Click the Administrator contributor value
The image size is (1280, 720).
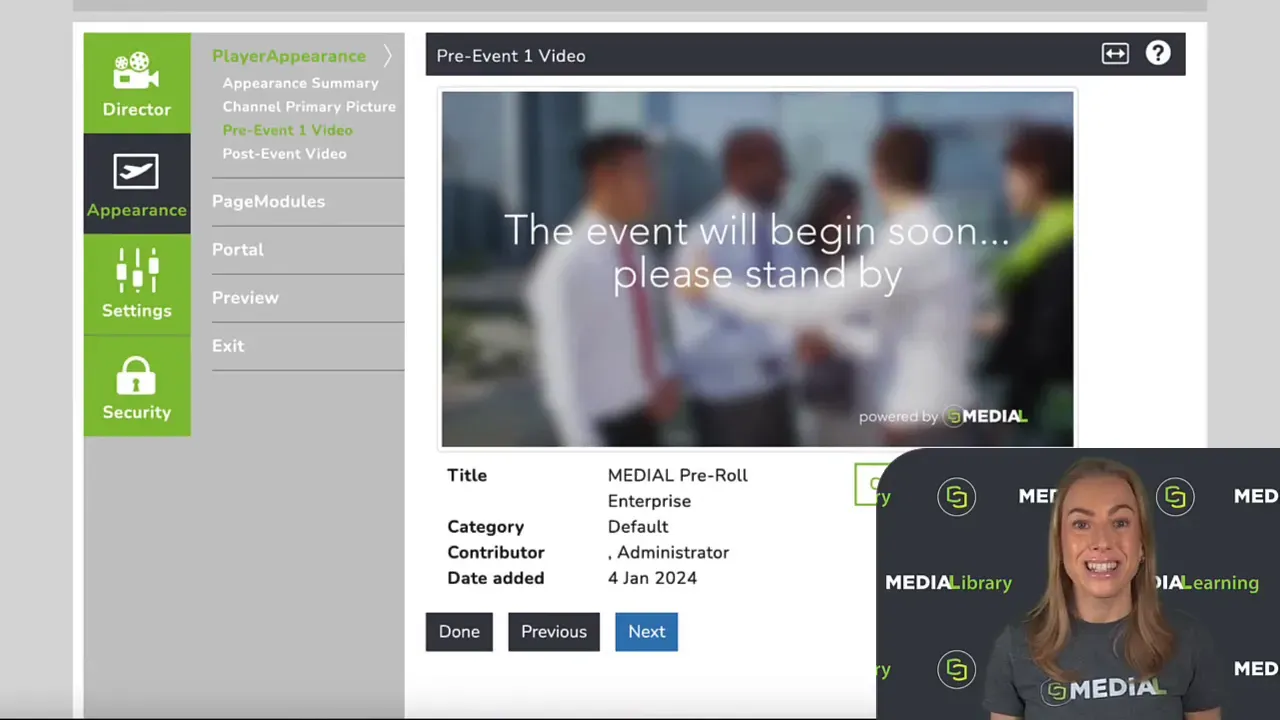(x=668, y=552)
